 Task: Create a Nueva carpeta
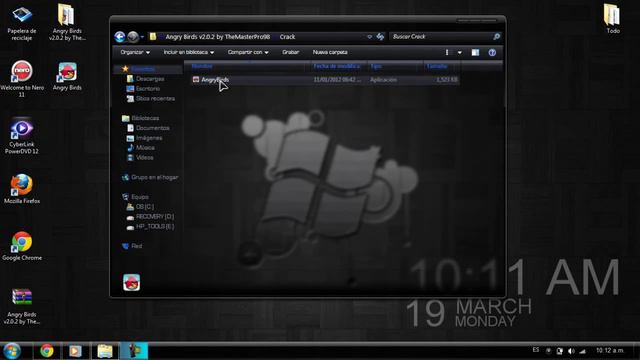pos(330,52)
